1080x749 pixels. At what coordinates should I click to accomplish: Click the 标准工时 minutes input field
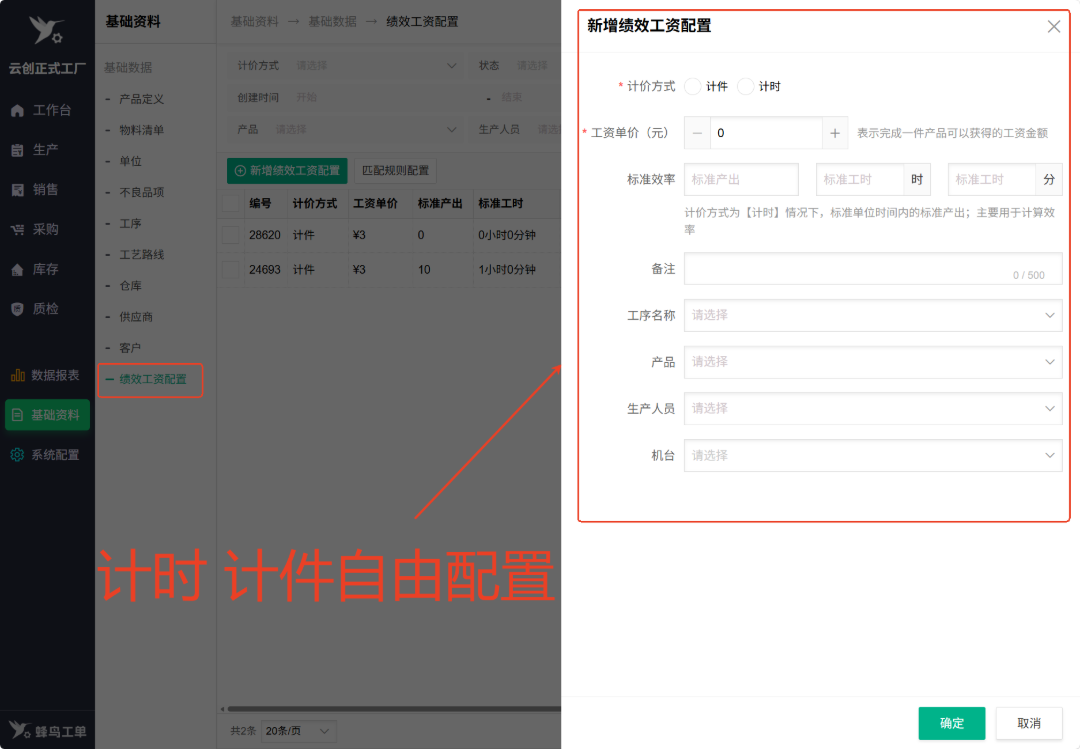point(992,180)
